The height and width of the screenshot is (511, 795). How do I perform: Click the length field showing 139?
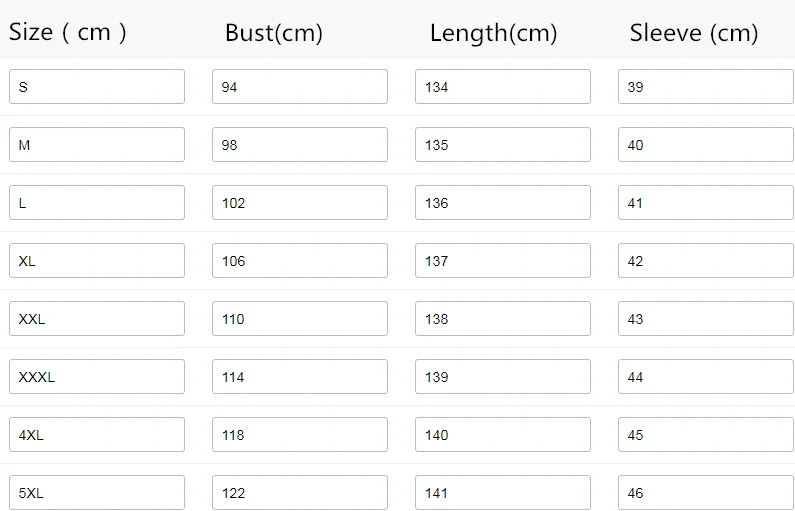point(503,377)
